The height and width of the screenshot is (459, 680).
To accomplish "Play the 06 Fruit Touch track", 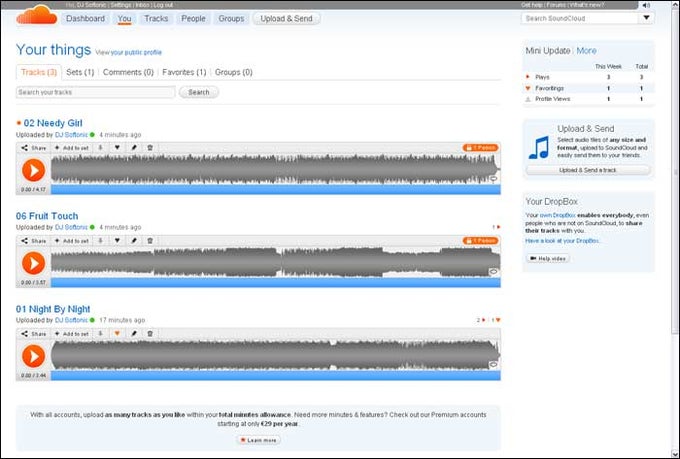I will [x=33, y=263].
